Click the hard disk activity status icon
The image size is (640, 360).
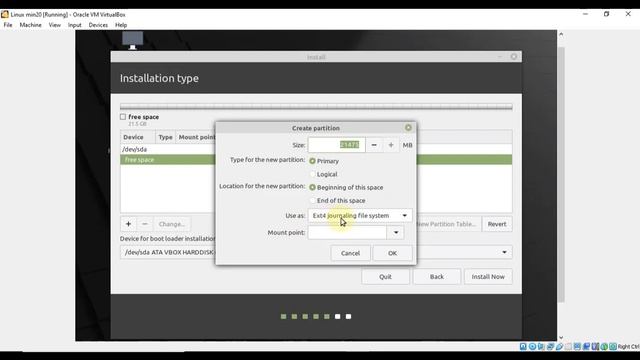[x=523, y=347]
